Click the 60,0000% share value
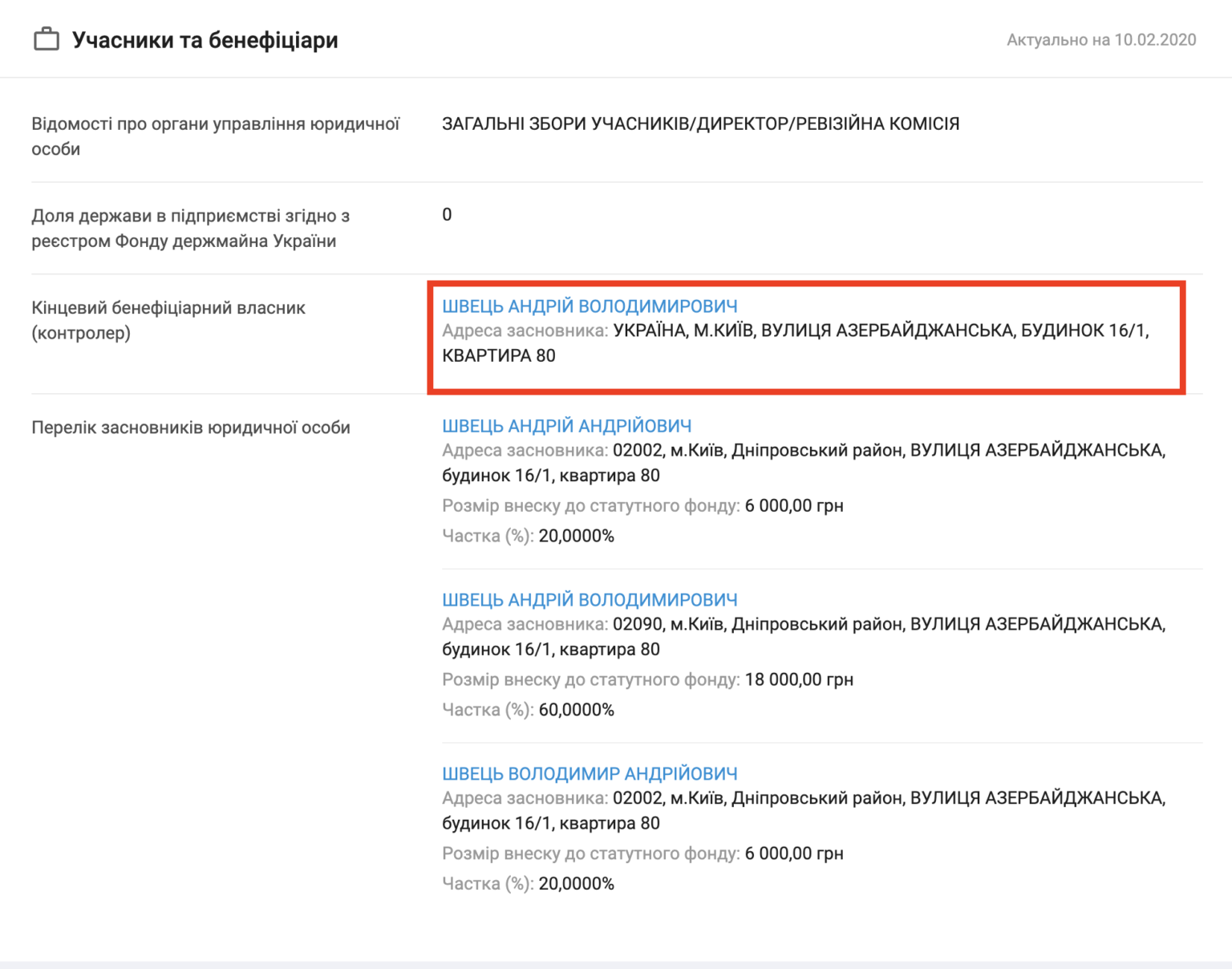The width and height of the screenshot is (1232, 969). tap(576, 710)
